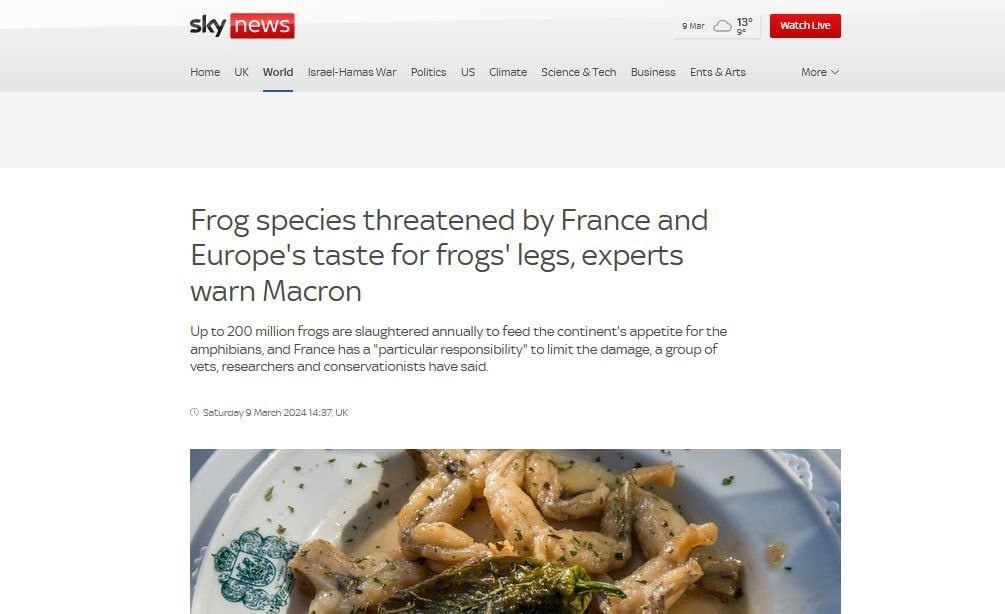Screen dimensions: 1005x614
Task: Click the 13° temperature weather widget
Action: click(744, 26)
